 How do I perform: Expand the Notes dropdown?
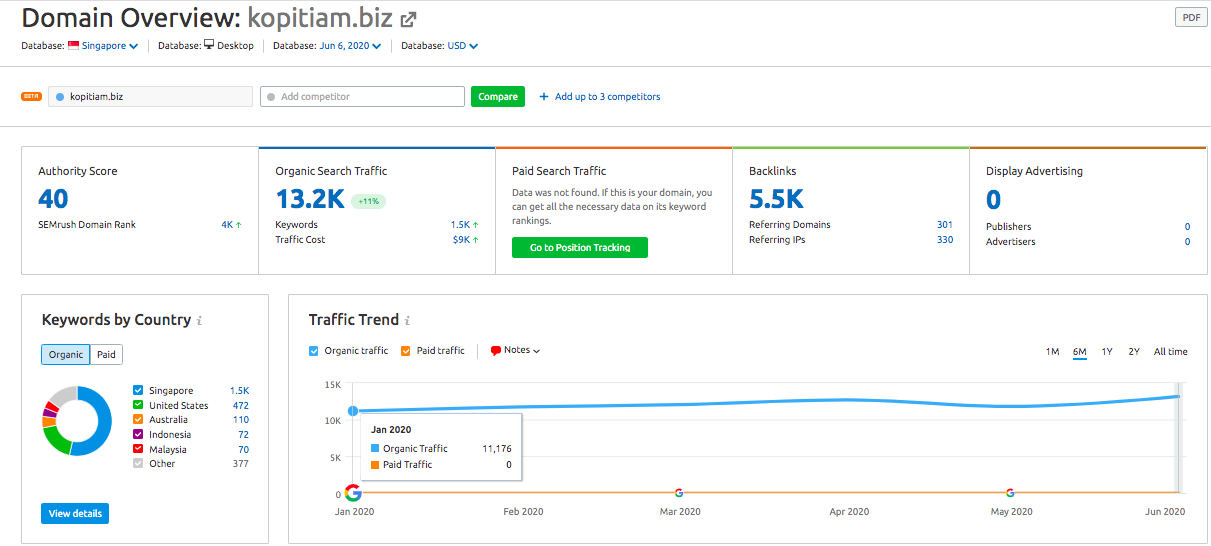point(522,351)
